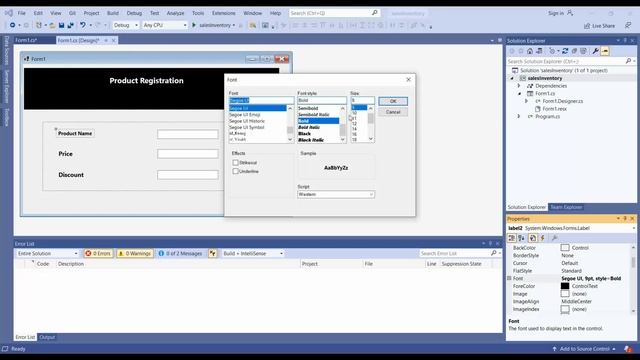Click the Properties page icon in Properties panel
640x360 pixels.
533,238
